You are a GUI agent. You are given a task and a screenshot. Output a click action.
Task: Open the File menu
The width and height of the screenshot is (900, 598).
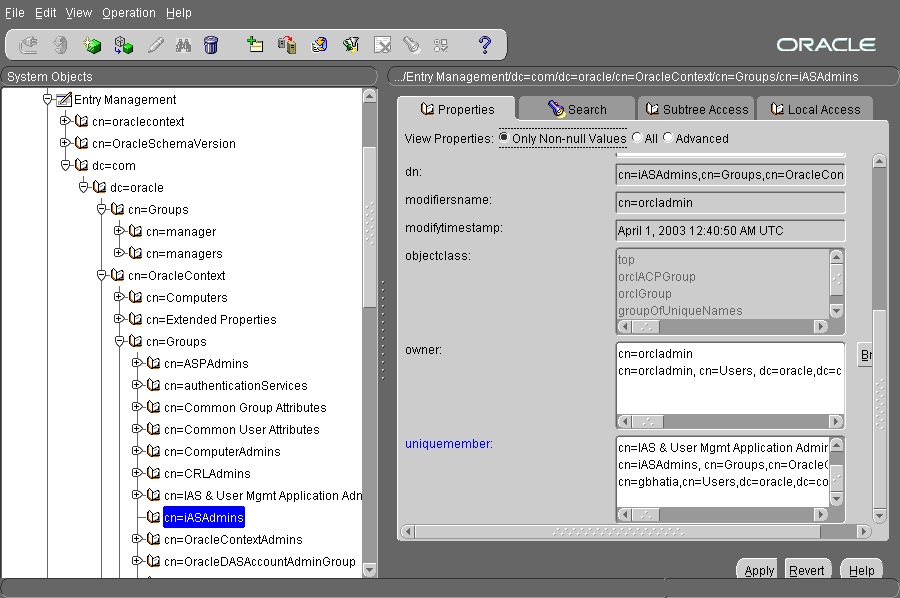tap(14, 13)
